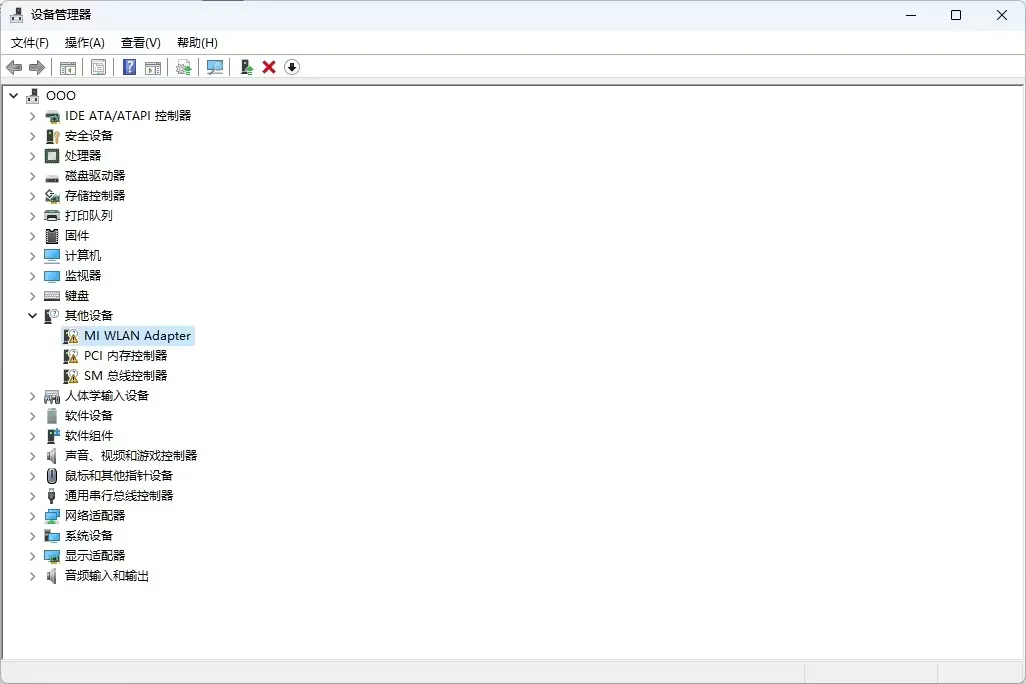Expand the 网络适配器 category
Viewport: 1026px width, 684px height.
click(x=32, y=516)
